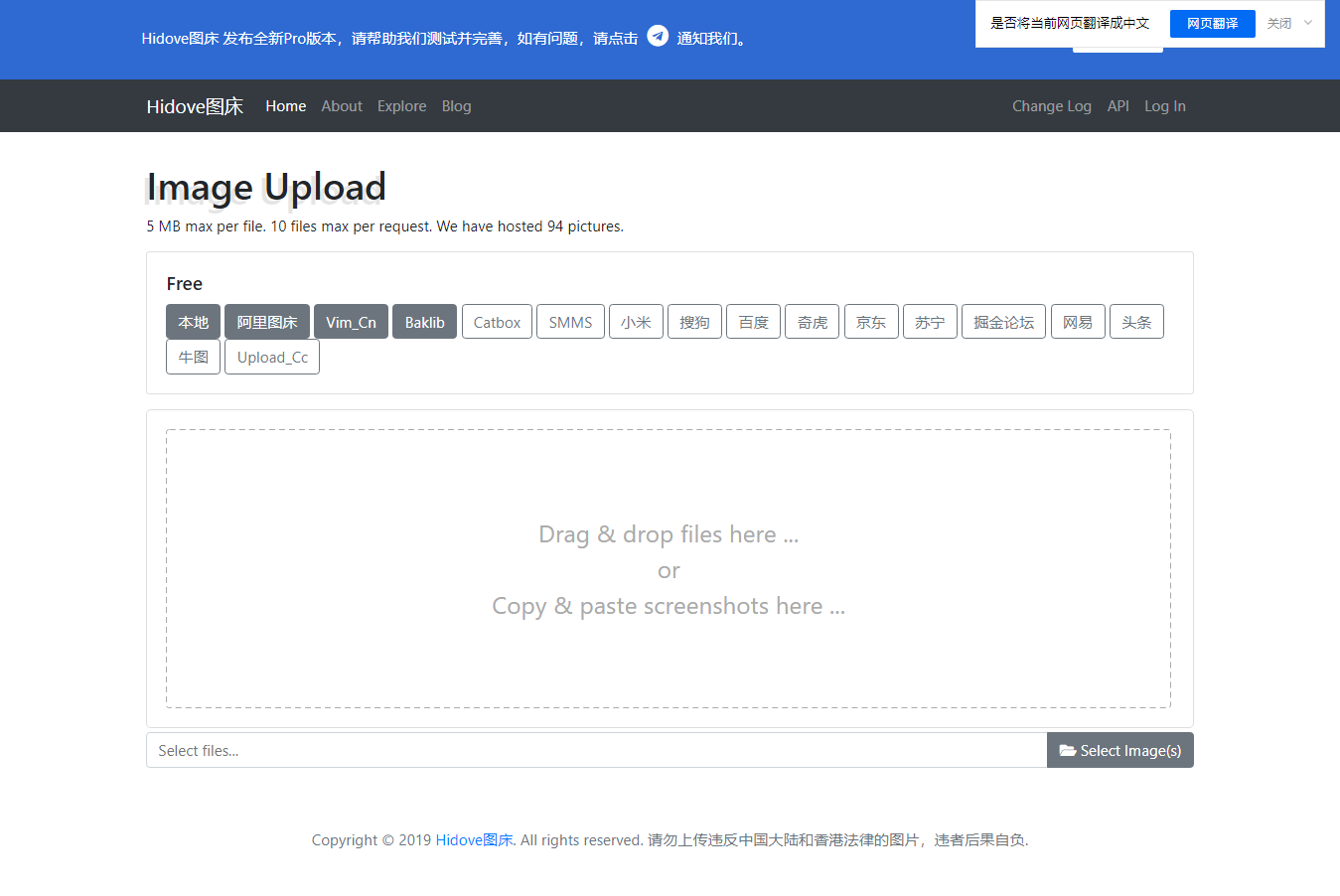
Task: Open the API page
Action: [x=1118, y=106]
